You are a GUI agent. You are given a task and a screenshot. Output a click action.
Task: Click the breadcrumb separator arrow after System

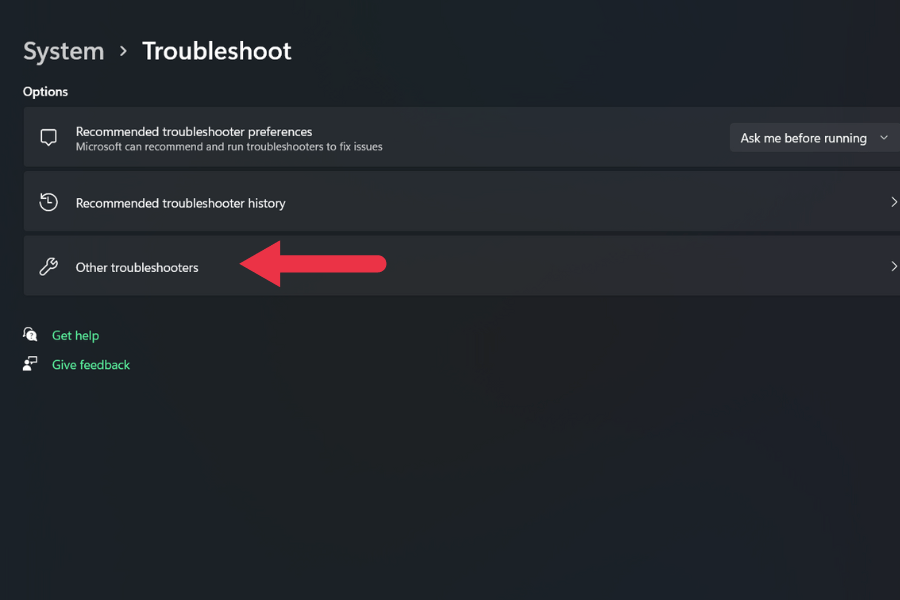[123, 51]
